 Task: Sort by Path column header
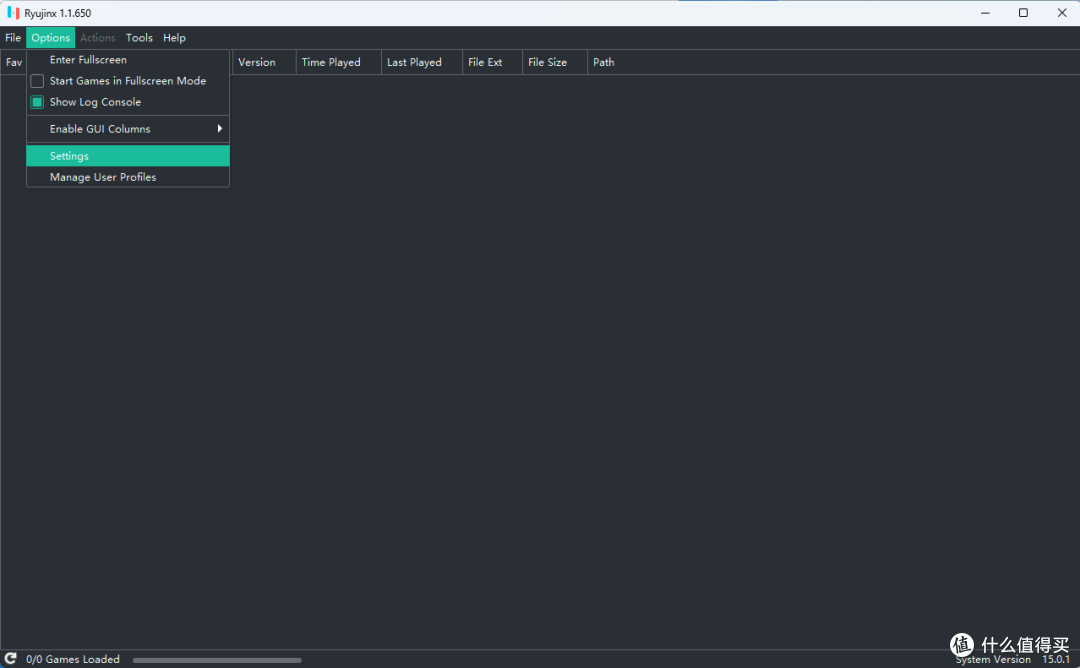click(604, 62)
